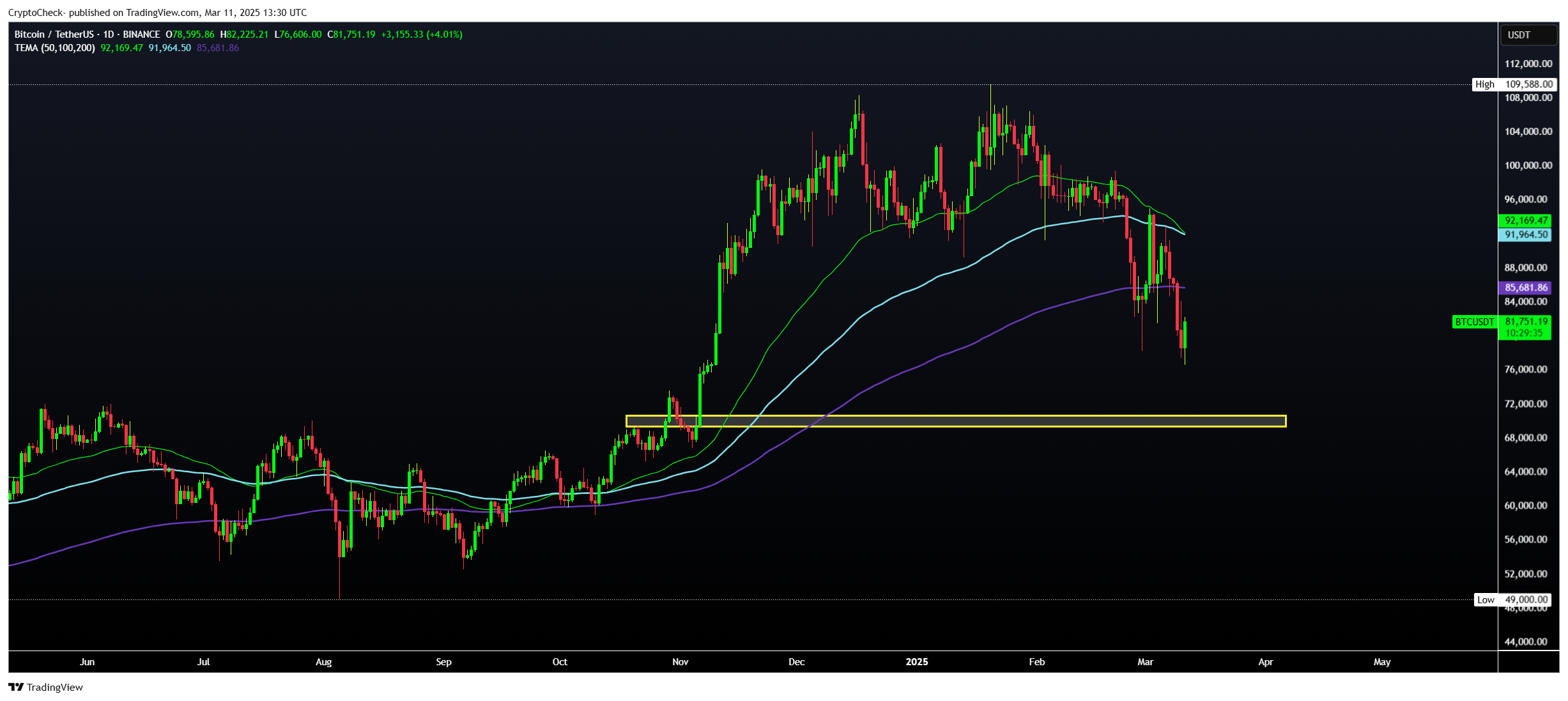Click the 72,000.00 price axis label
The height and width of the screenshot is (701, 1568).
(x=1526, y=404)
